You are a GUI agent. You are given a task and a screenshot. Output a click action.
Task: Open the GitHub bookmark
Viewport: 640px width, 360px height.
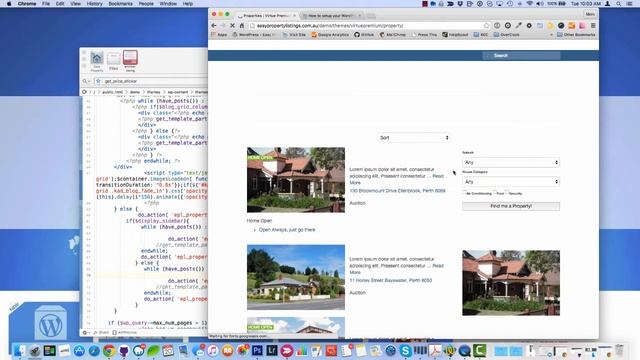coord(364,35)
